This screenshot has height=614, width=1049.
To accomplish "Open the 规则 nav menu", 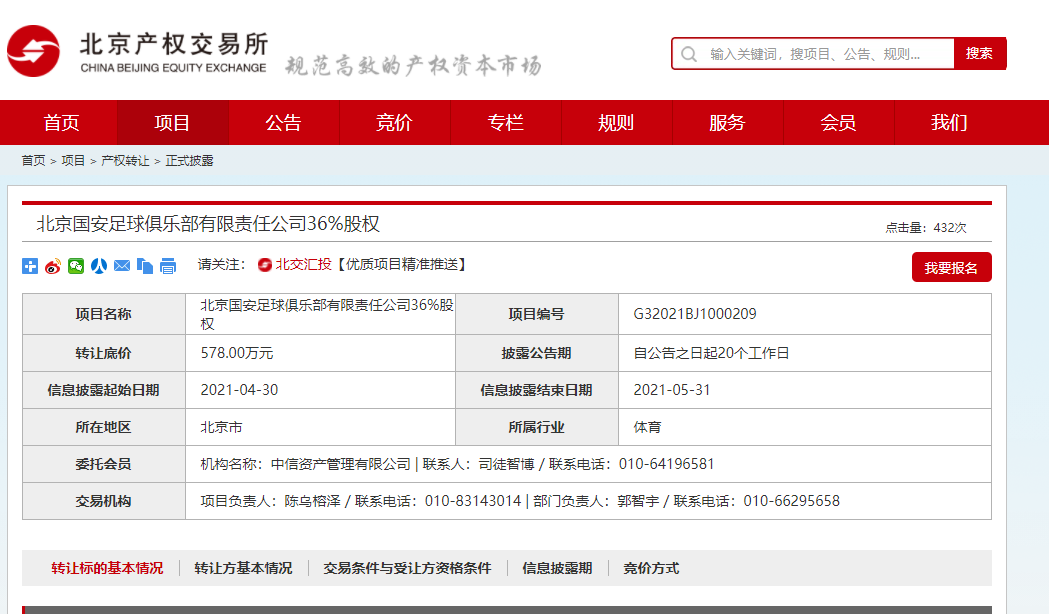I will [616, 122].
